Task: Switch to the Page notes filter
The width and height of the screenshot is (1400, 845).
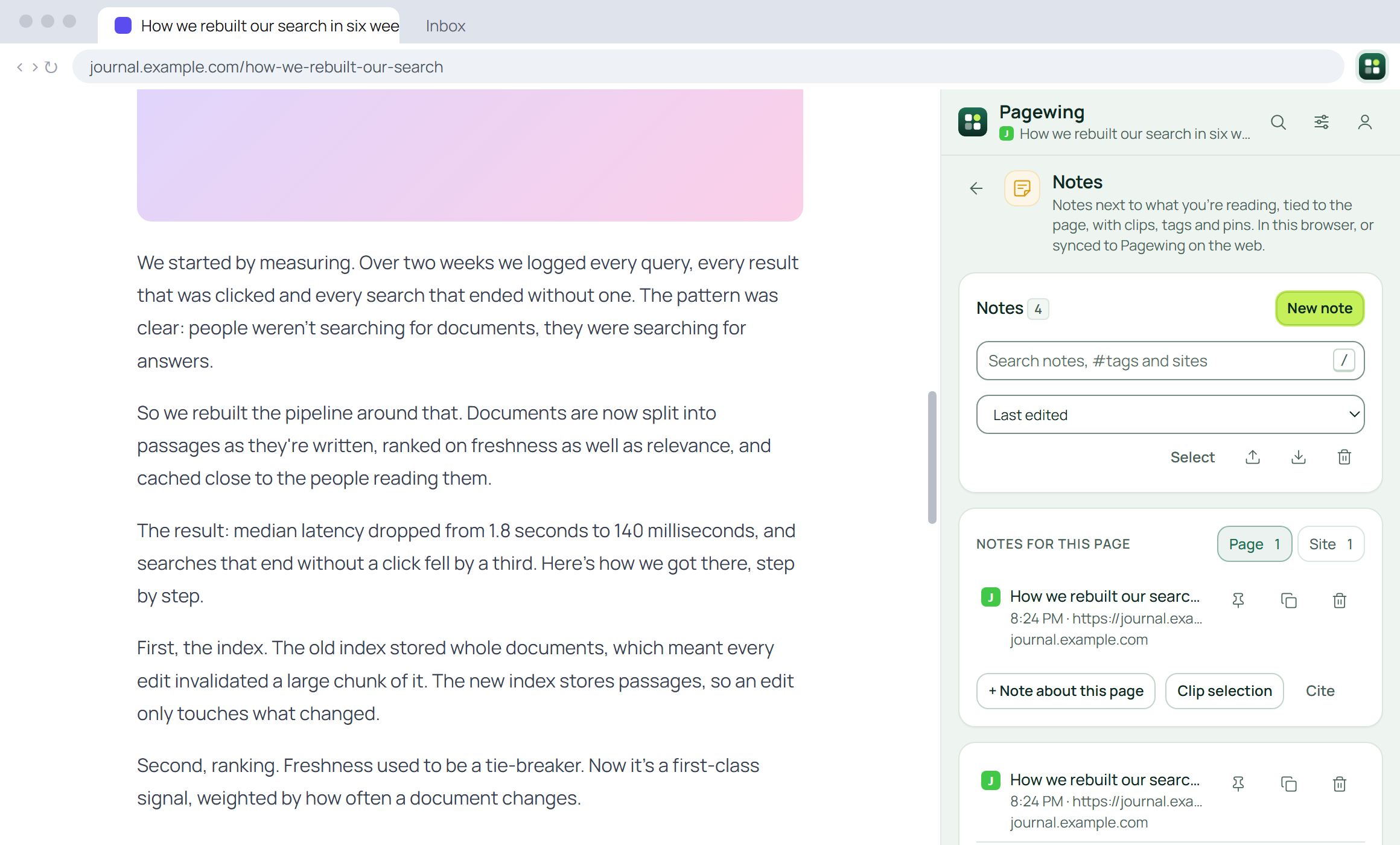Action: click(1255, 544)
